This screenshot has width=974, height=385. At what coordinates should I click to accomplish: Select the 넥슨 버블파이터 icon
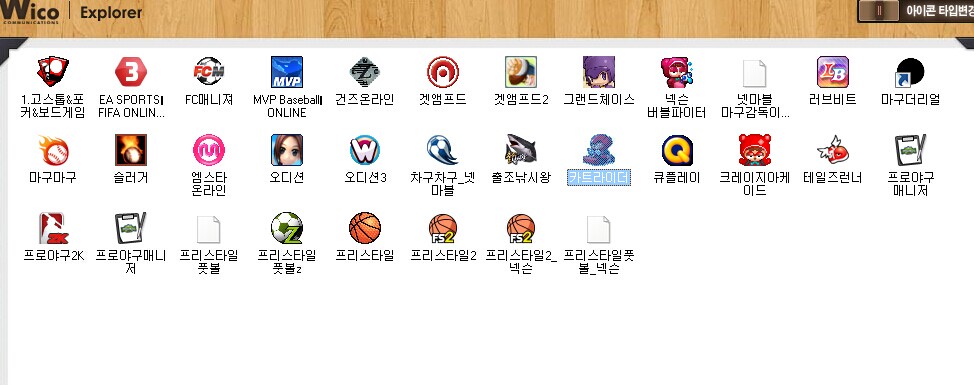point(677,71)
